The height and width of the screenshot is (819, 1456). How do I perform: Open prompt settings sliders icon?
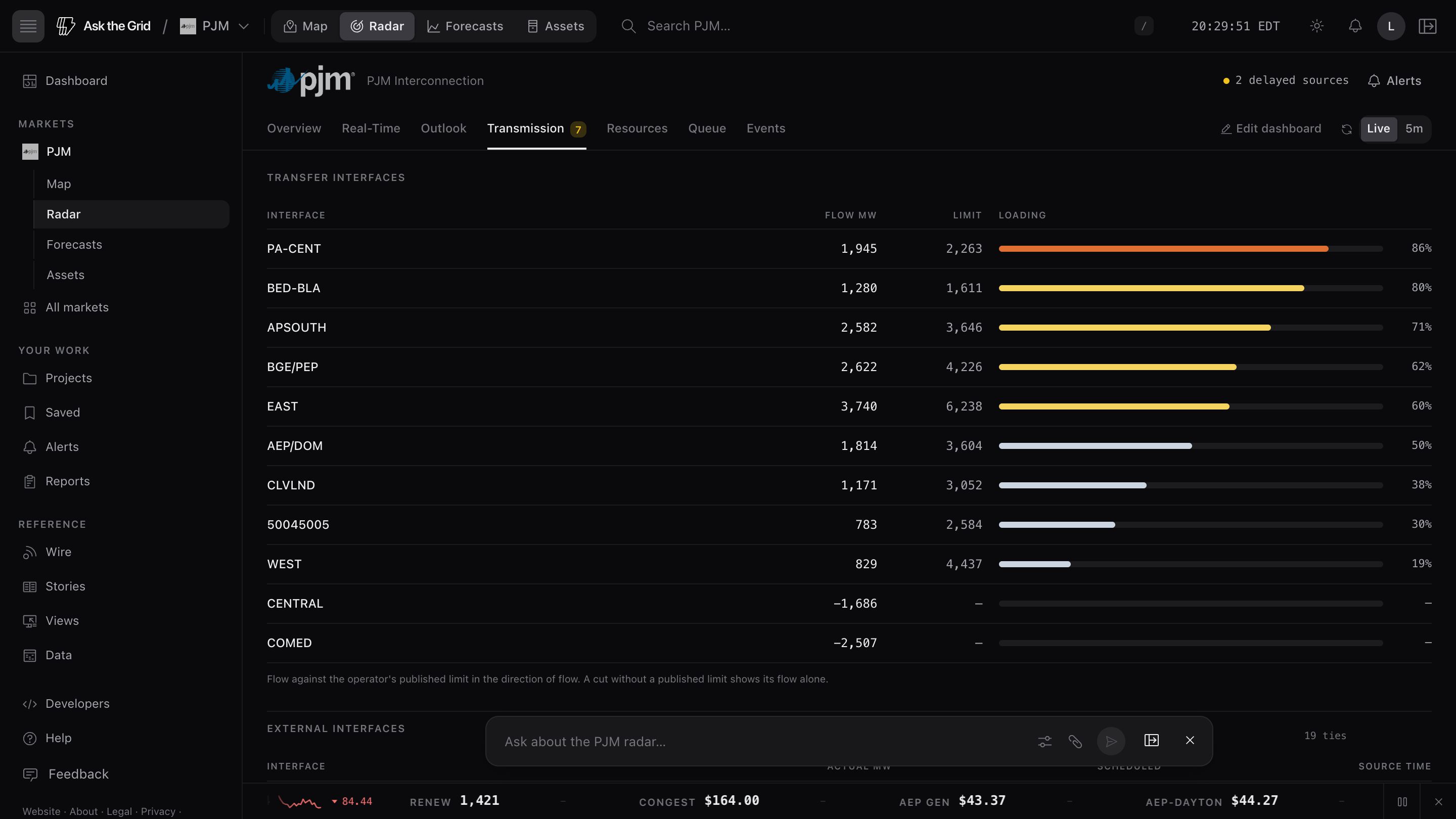coord(1044,741)
